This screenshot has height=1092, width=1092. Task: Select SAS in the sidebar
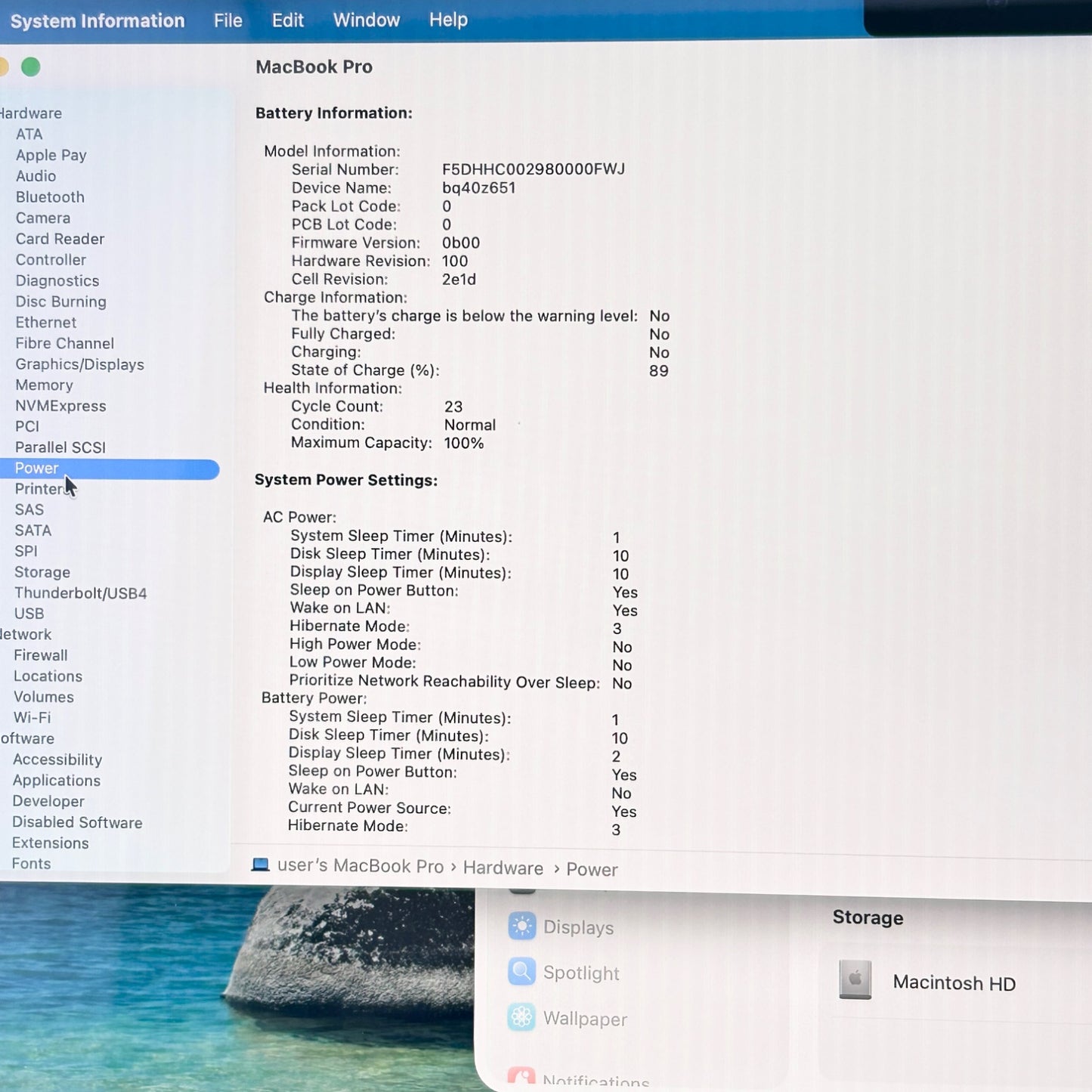pyautogui.click(x=29, y=509)
